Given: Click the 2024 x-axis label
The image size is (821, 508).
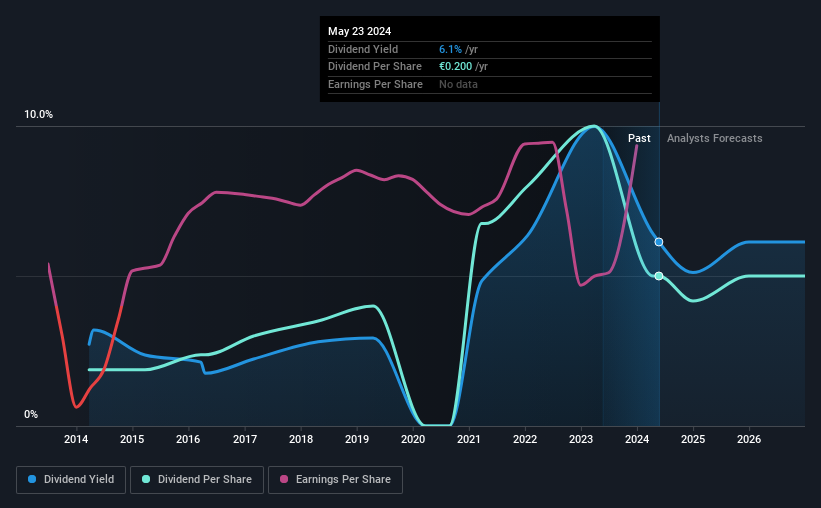Looking at the screenshot, I should pyautogui.click(x=637, y=439).
